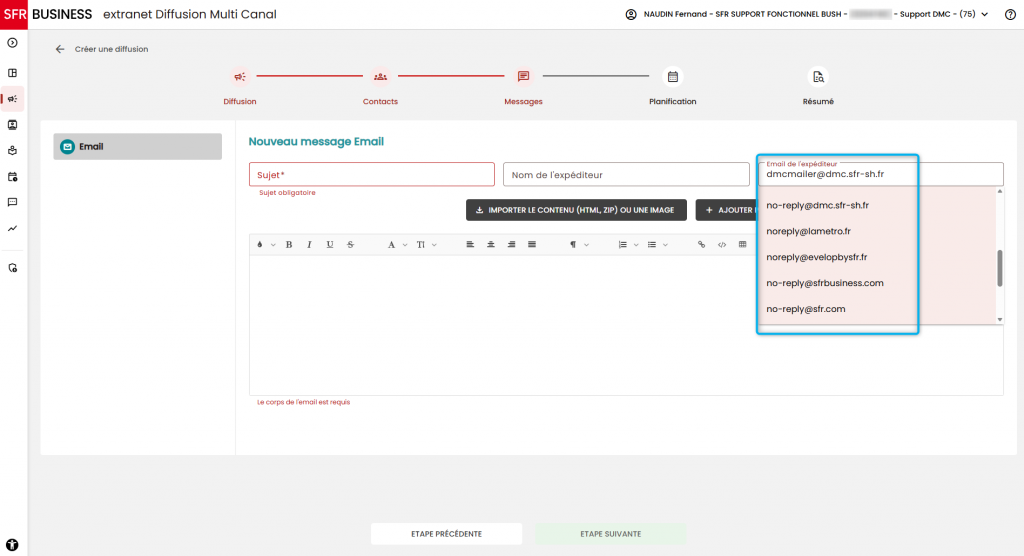This screenshot has height=556, width=1024.
Task: Choose no-reply@sfrbusiness.com sender
Action: 877,283
